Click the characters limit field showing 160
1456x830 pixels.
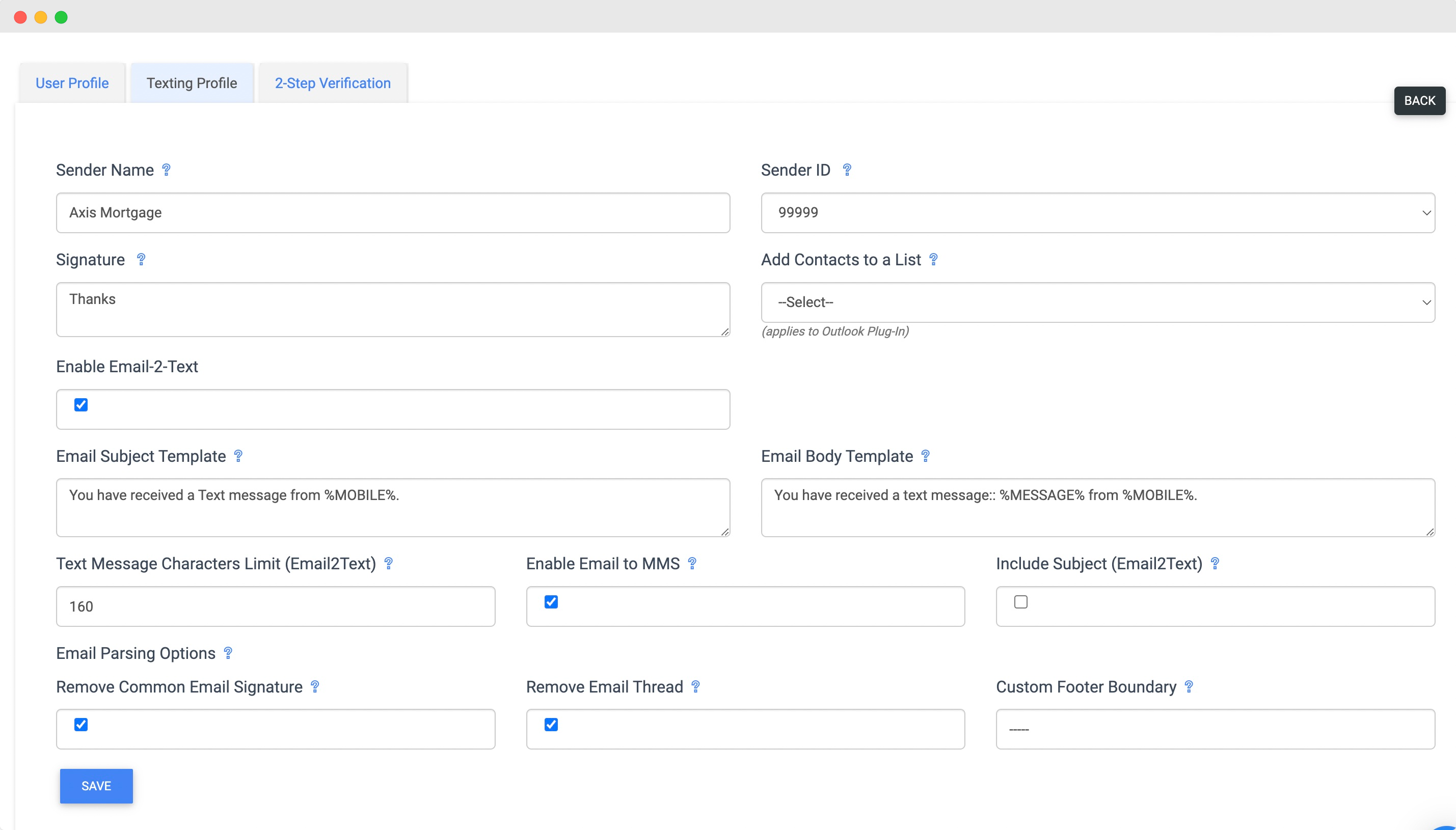(x=276, y=606)
